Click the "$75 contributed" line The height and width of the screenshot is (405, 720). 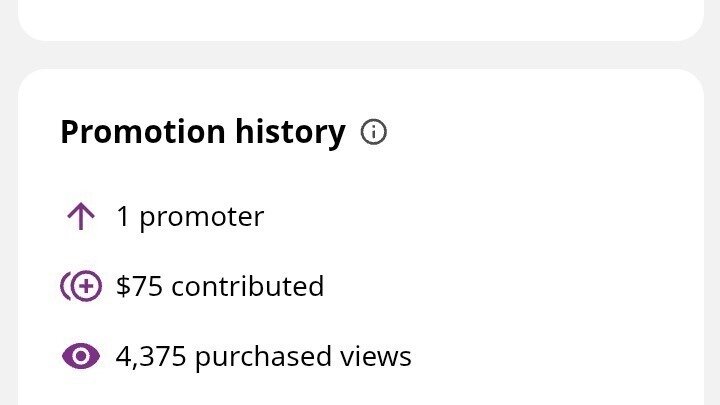tap(220, 287)
